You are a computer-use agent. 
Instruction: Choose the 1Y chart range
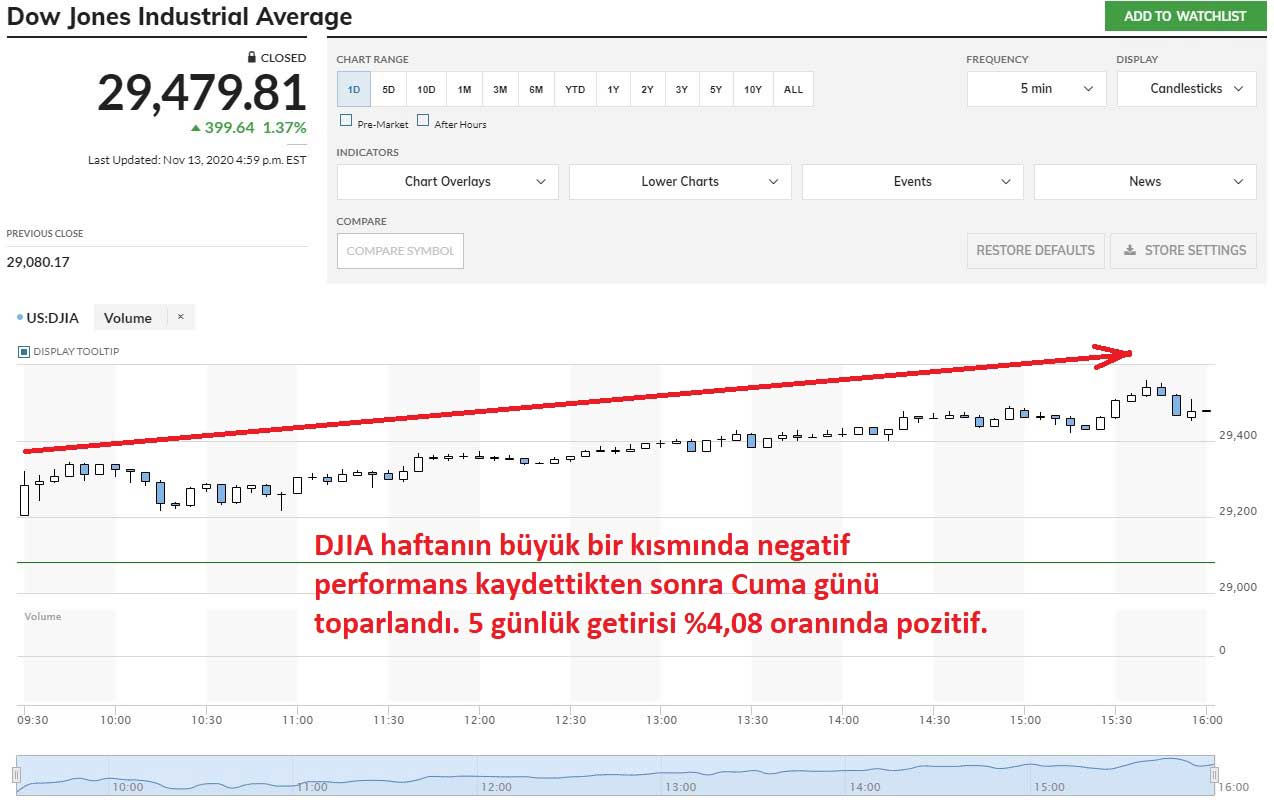click(x=613, y=89)
